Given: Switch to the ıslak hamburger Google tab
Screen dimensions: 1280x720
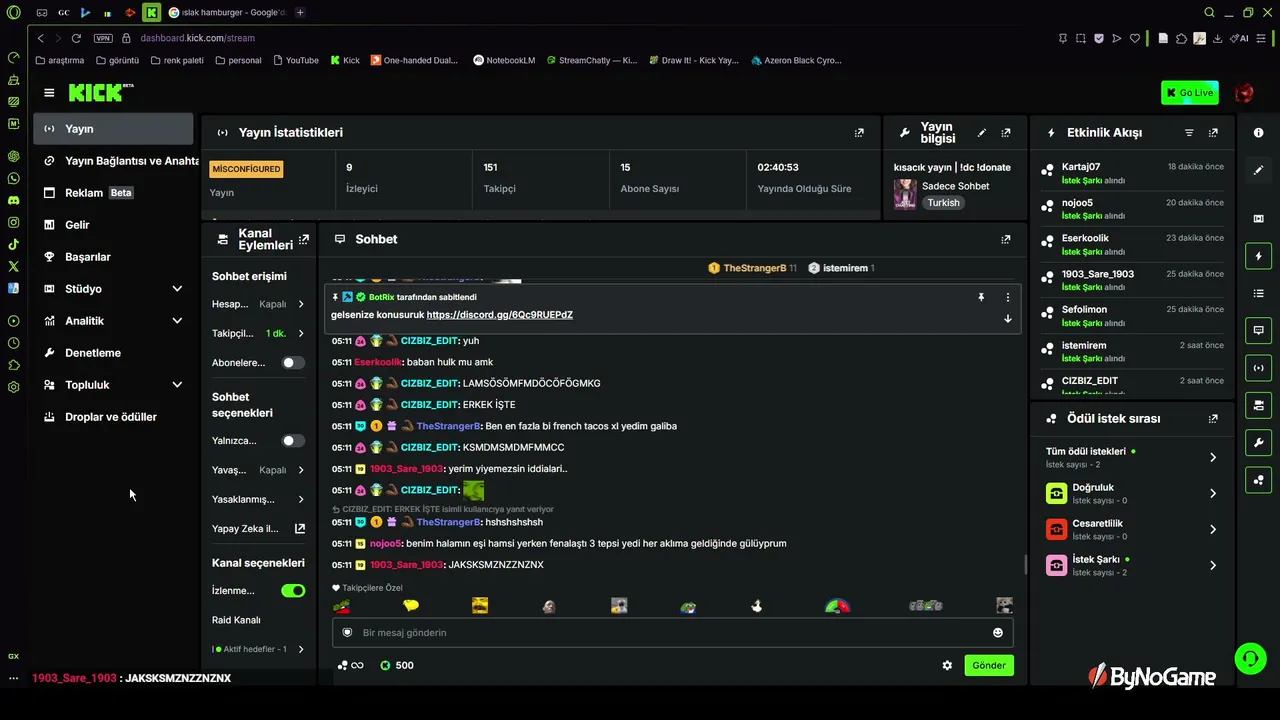Looking at the screenshot, I should (x=227, y=12).
